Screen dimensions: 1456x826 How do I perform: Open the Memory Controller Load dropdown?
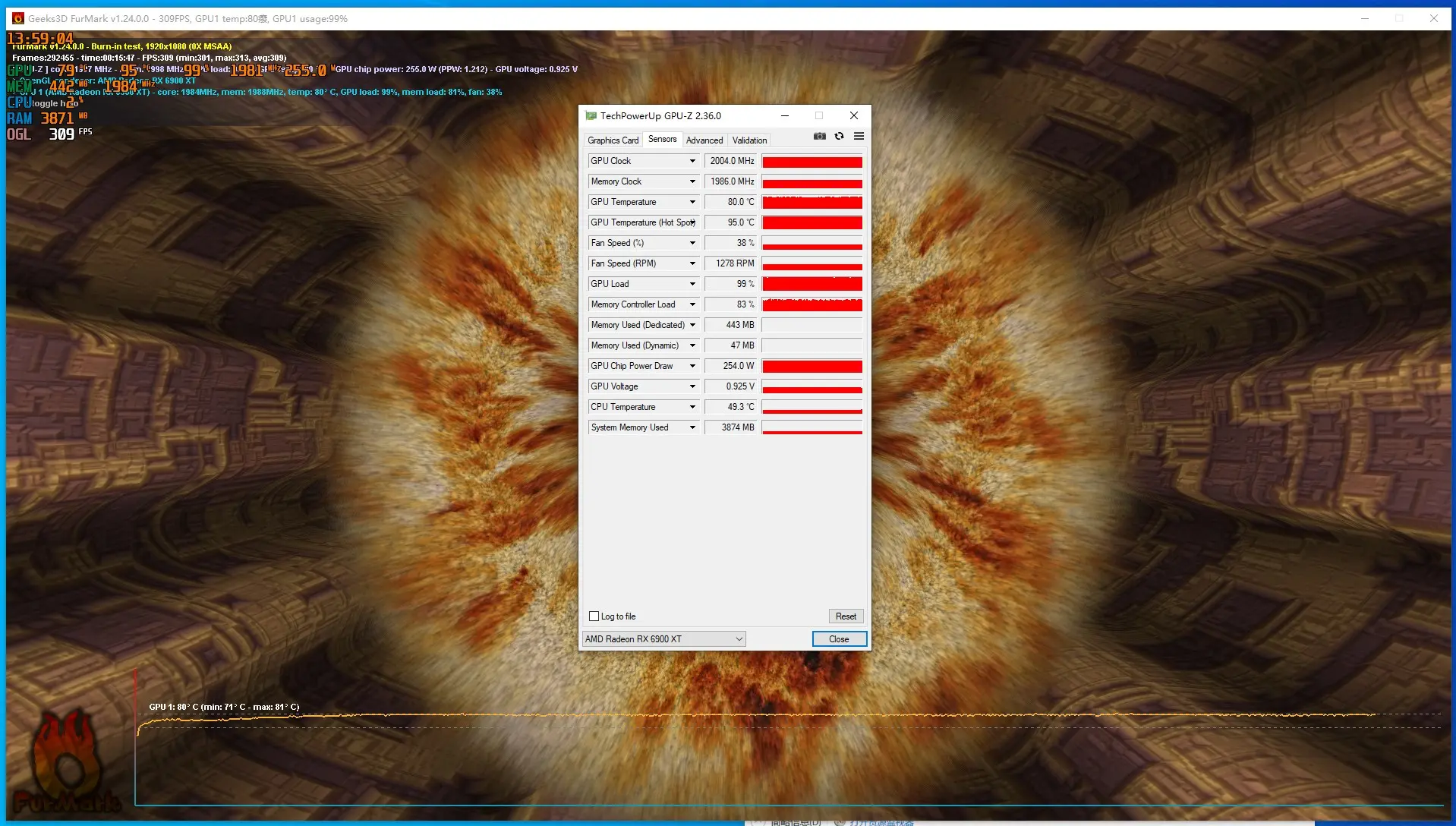(x=692, y=304)
